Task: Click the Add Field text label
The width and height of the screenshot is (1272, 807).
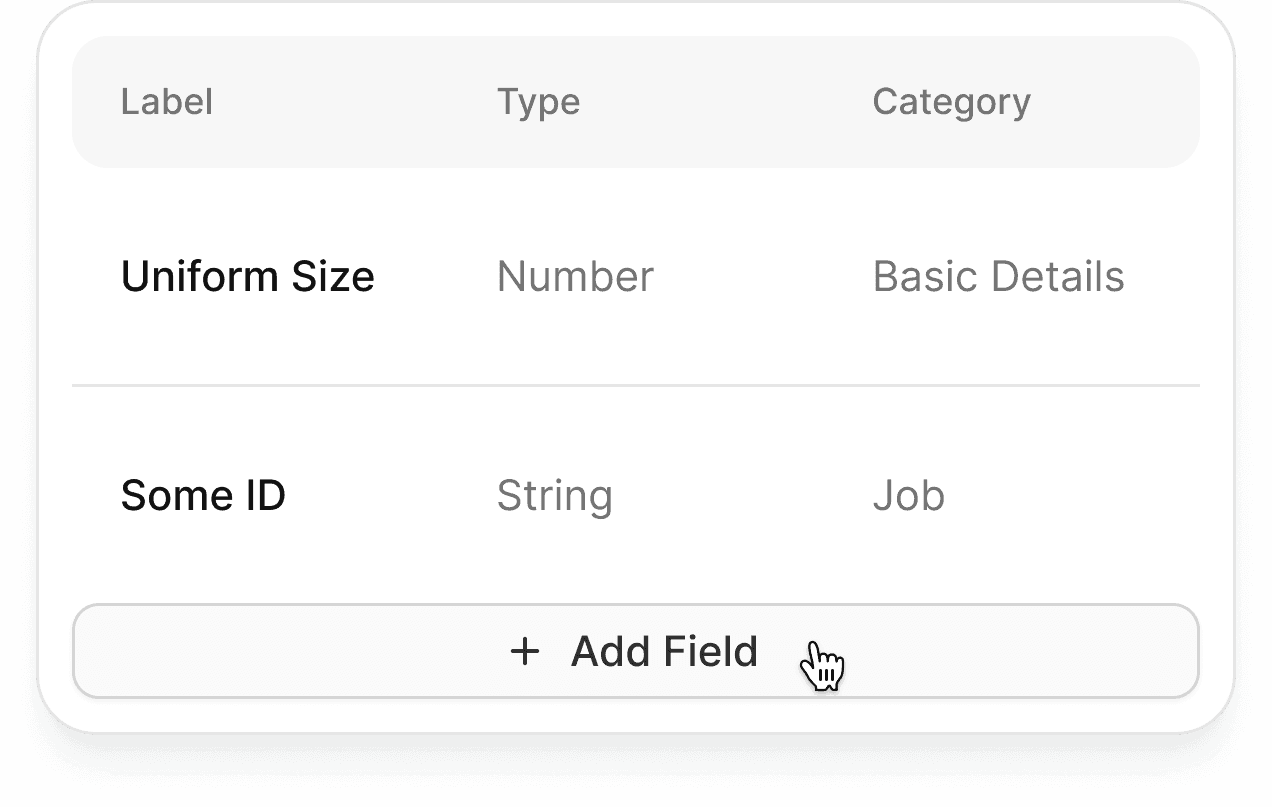Action: tap(664, 652)
